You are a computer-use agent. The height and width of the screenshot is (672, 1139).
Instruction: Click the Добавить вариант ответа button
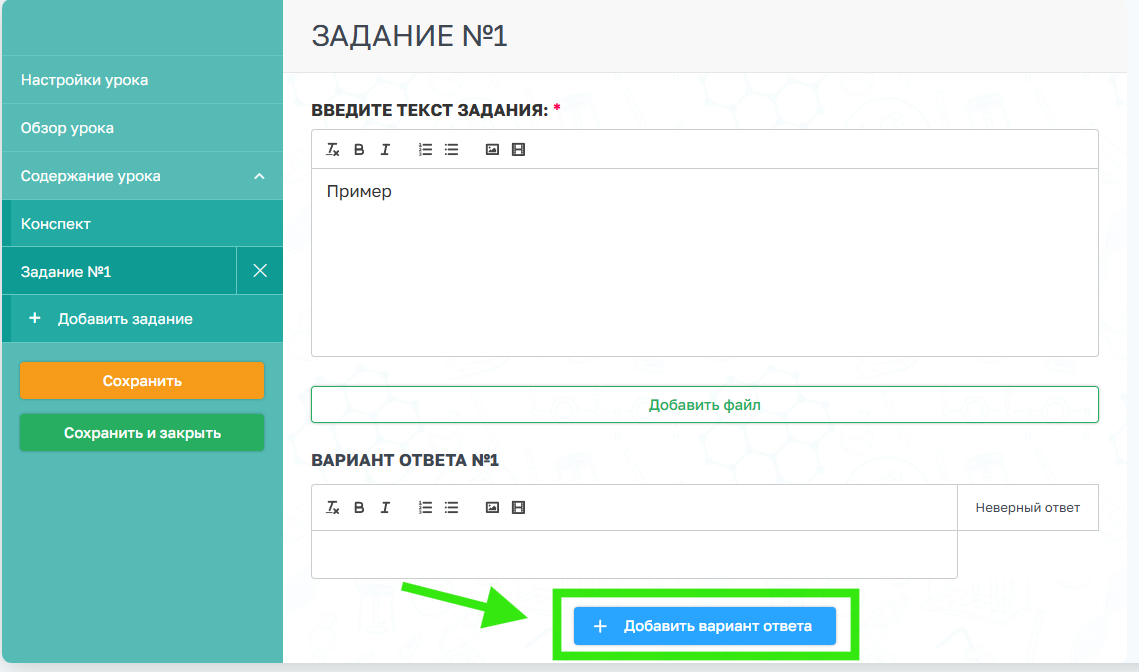tap(705, 626)
